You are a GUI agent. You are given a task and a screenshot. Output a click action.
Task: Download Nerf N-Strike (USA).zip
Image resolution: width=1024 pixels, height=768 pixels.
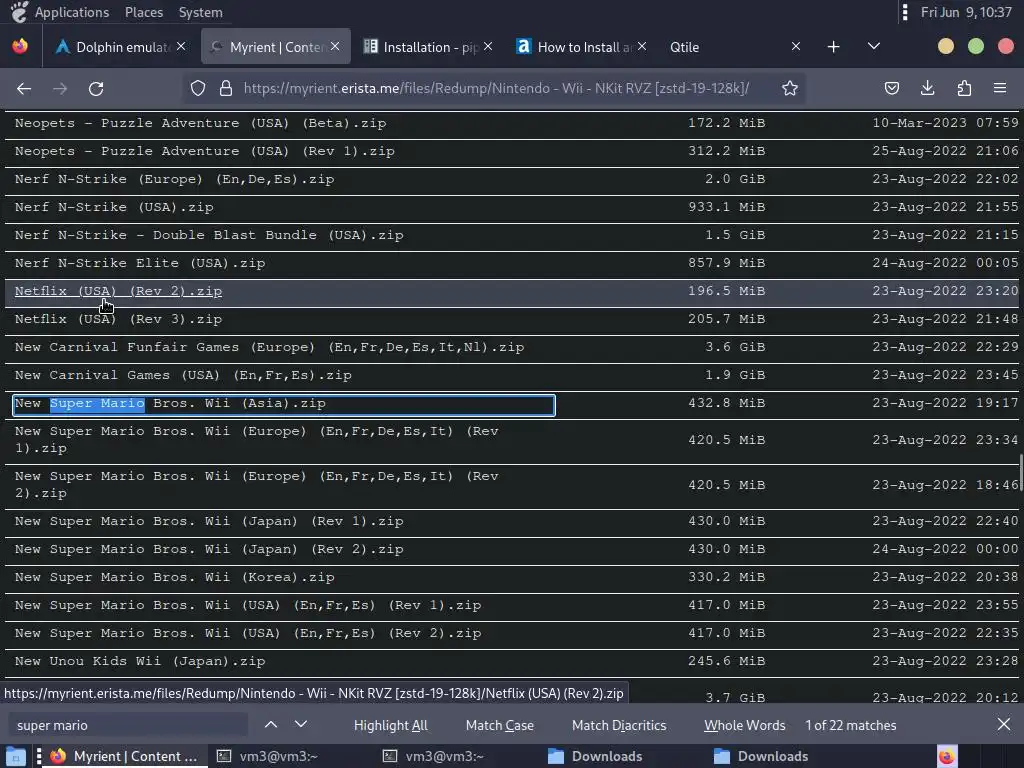click(114, 208)
